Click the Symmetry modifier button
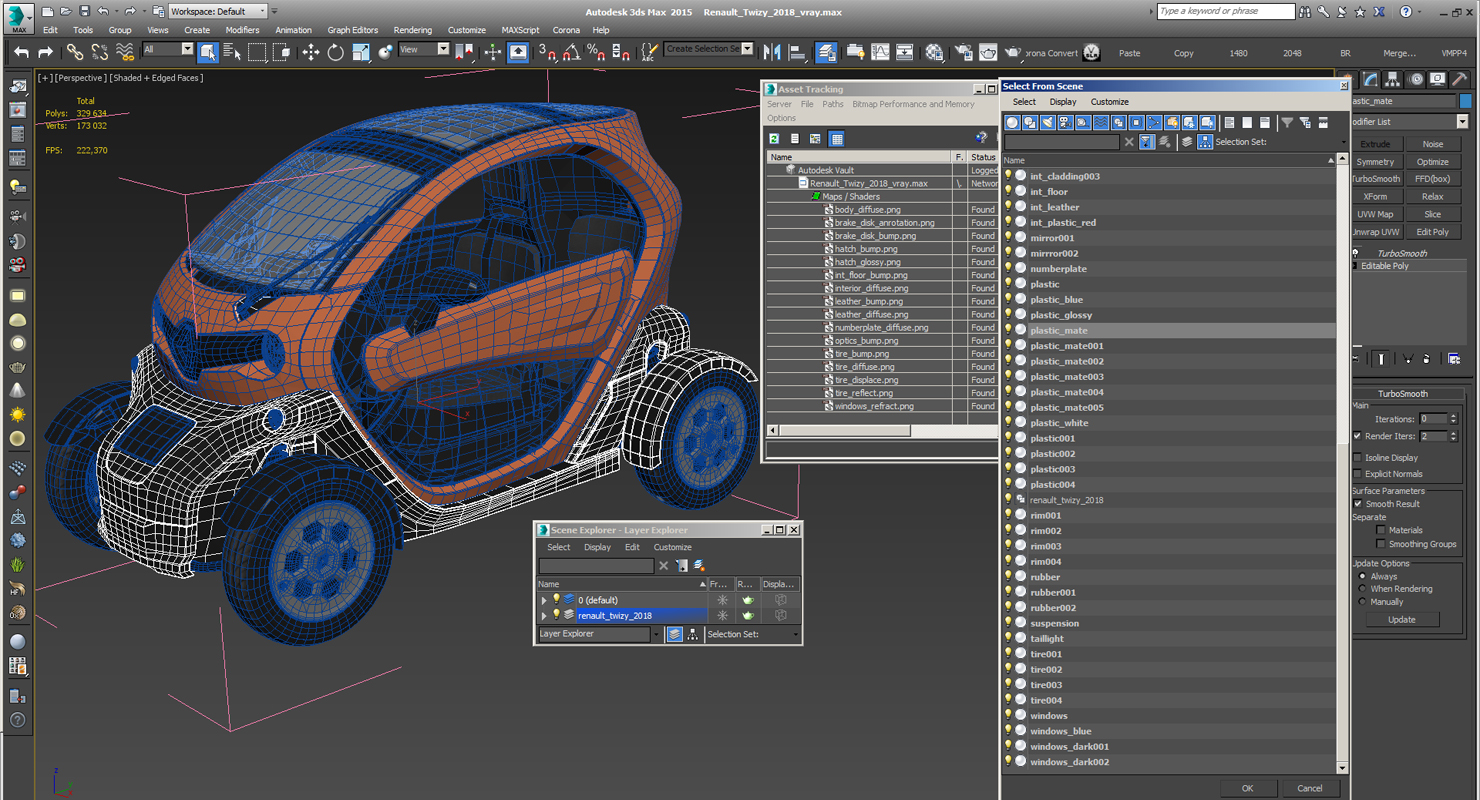 tap(1376, 162)
